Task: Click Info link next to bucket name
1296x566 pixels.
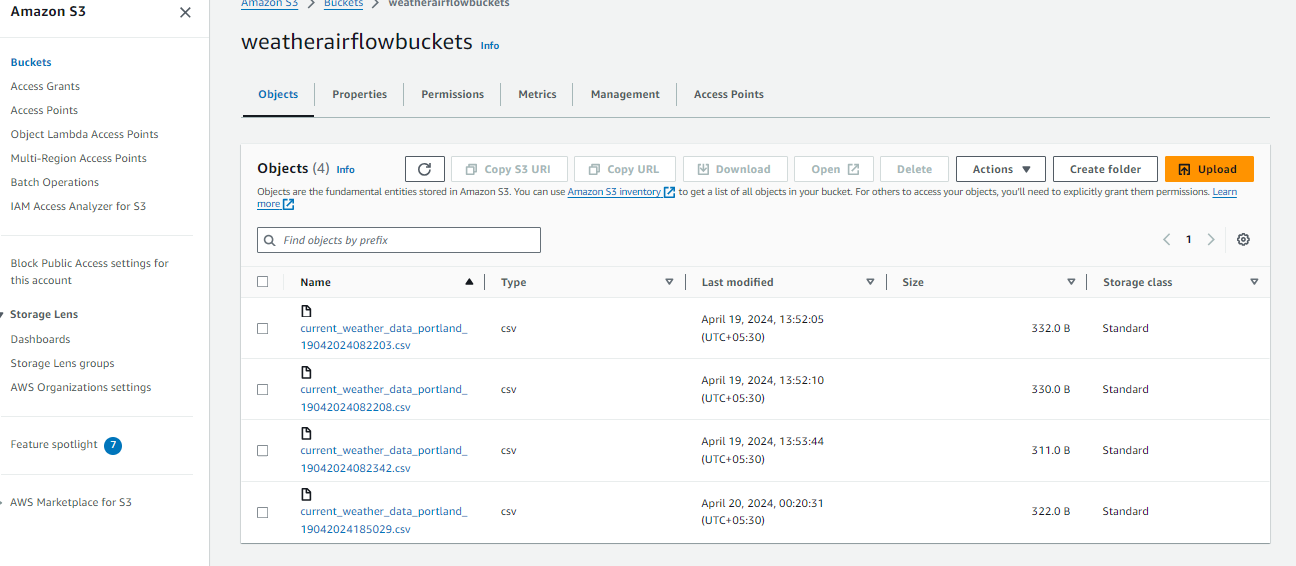Action: coord(490,46)
